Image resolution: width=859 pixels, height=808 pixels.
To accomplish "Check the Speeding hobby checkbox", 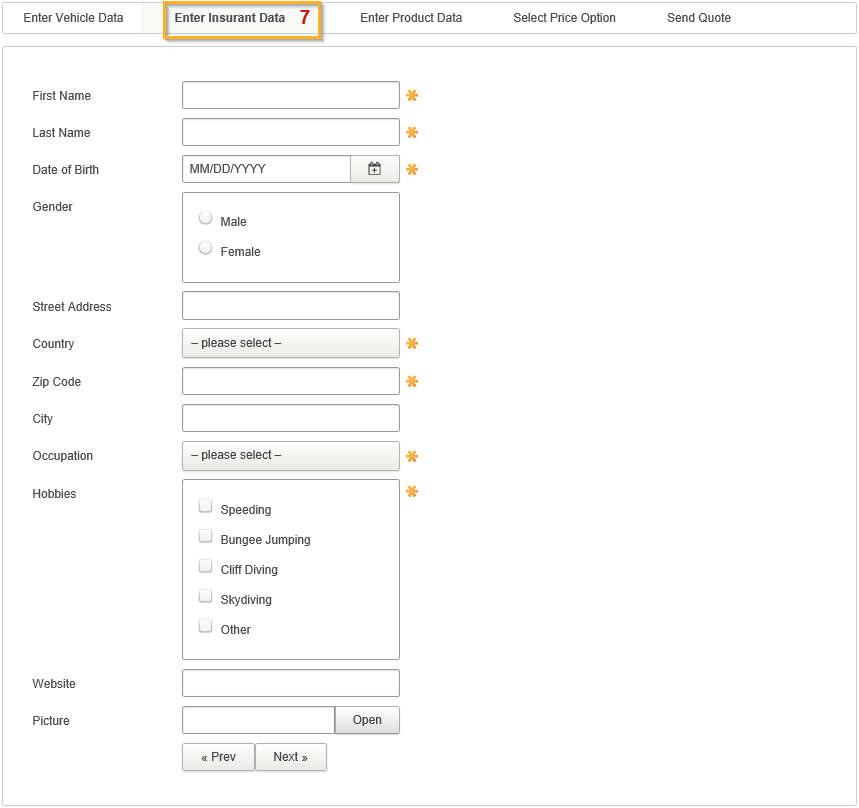I will tap(206, 506).
